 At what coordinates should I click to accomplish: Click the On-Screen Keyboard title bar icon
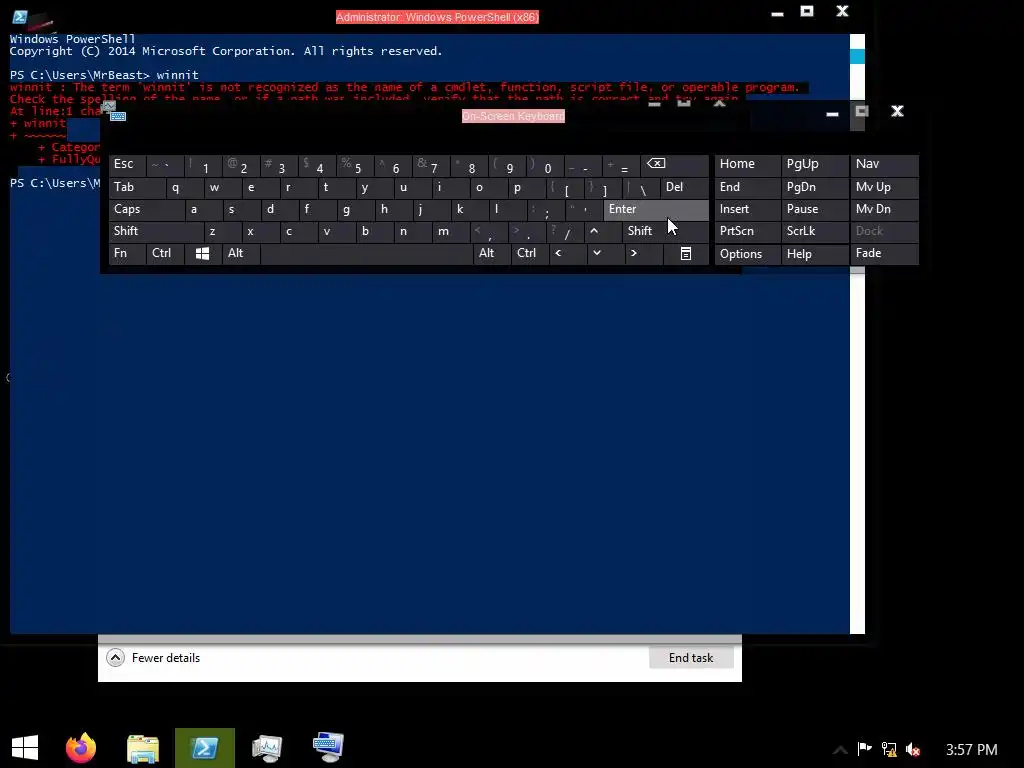[118, 116]
